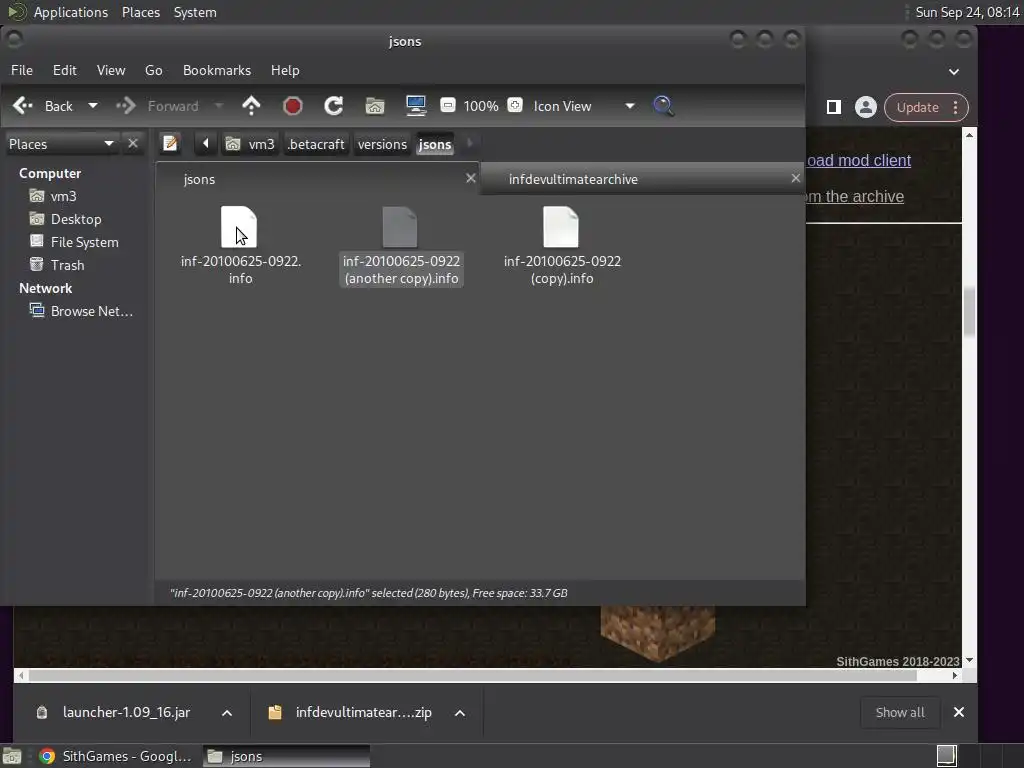Expand options for infdevultimatear zip download
The height and width of the screenshot is (768, 1024).
460,712
